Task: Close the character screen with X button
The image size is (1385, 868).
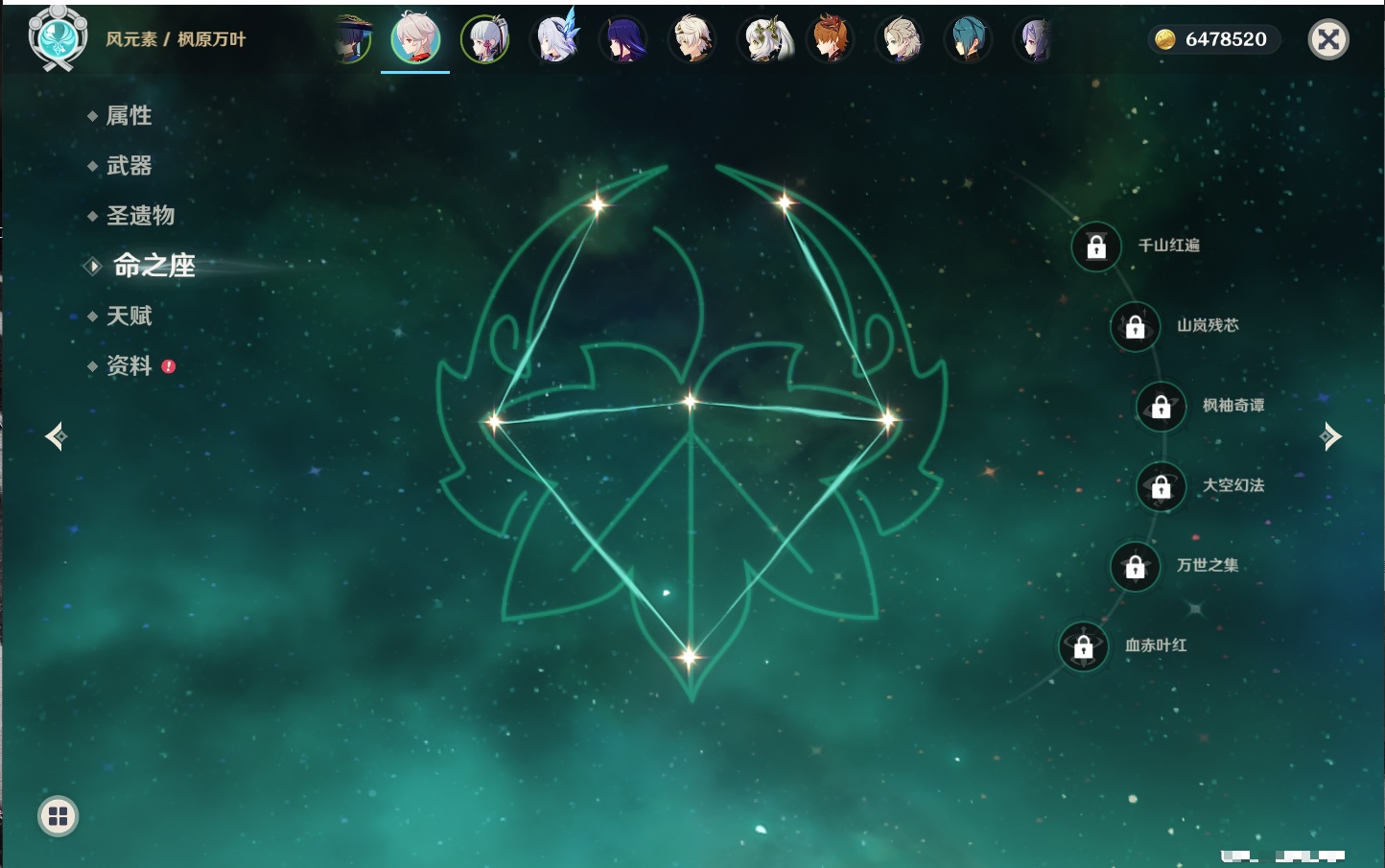Action: (x=1328, y=39)
